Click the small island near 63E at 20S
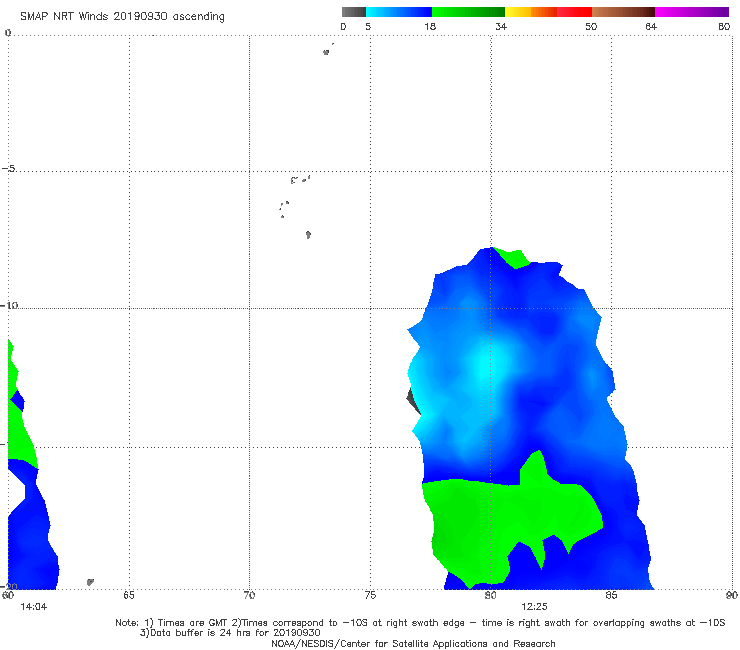Image resolution: width=740 pixels, height=650 pixels. (90, 582)
